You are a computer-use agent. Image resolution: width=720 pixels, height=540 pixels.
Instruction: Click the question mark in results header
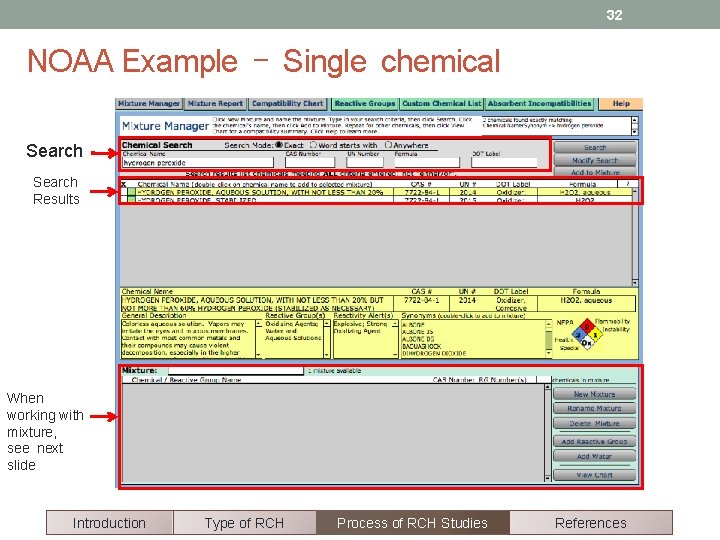627,184
